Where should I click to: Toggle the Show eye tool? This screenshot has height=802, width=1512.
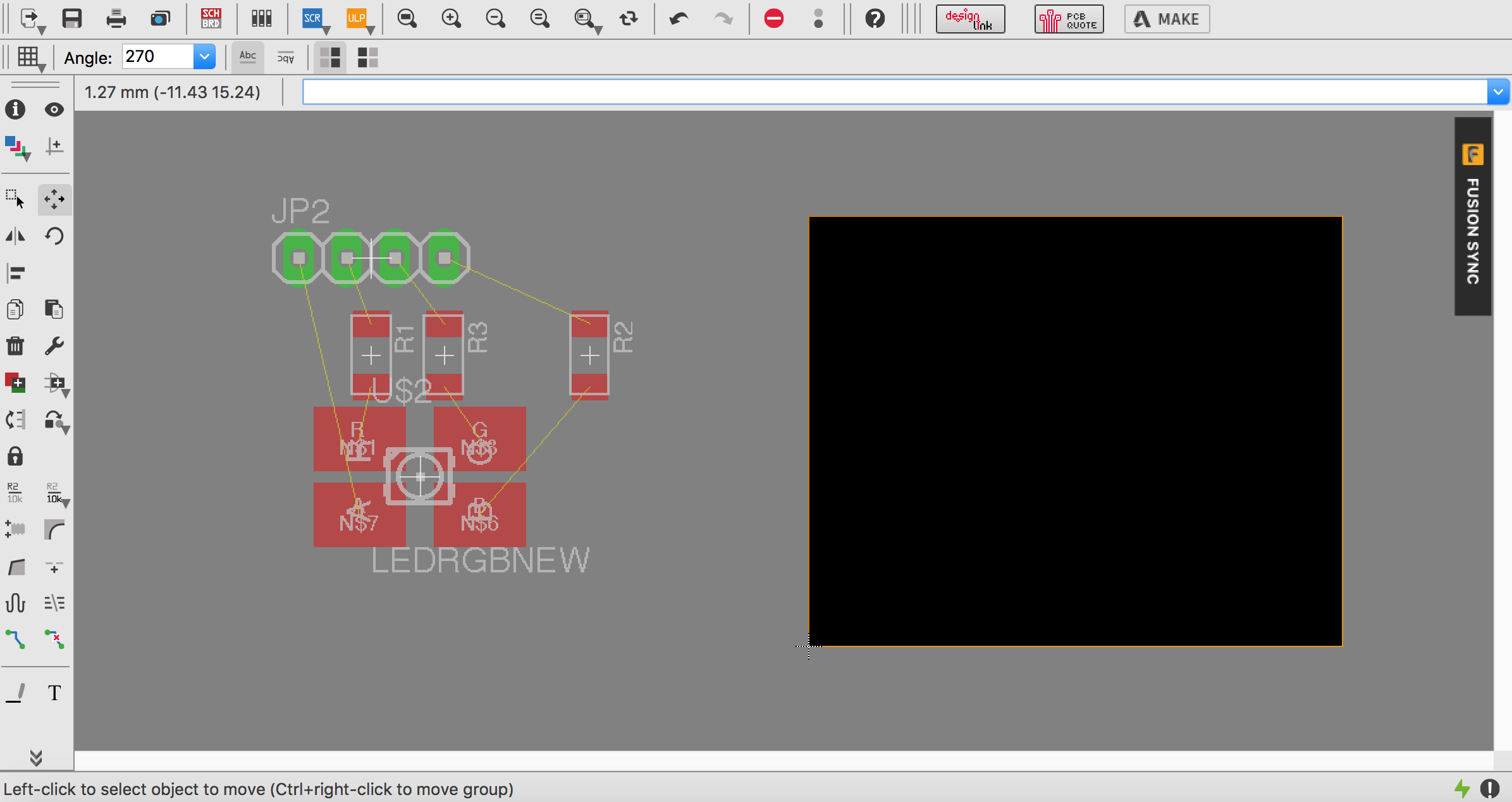pyautogui.click(x=54, y=110)
